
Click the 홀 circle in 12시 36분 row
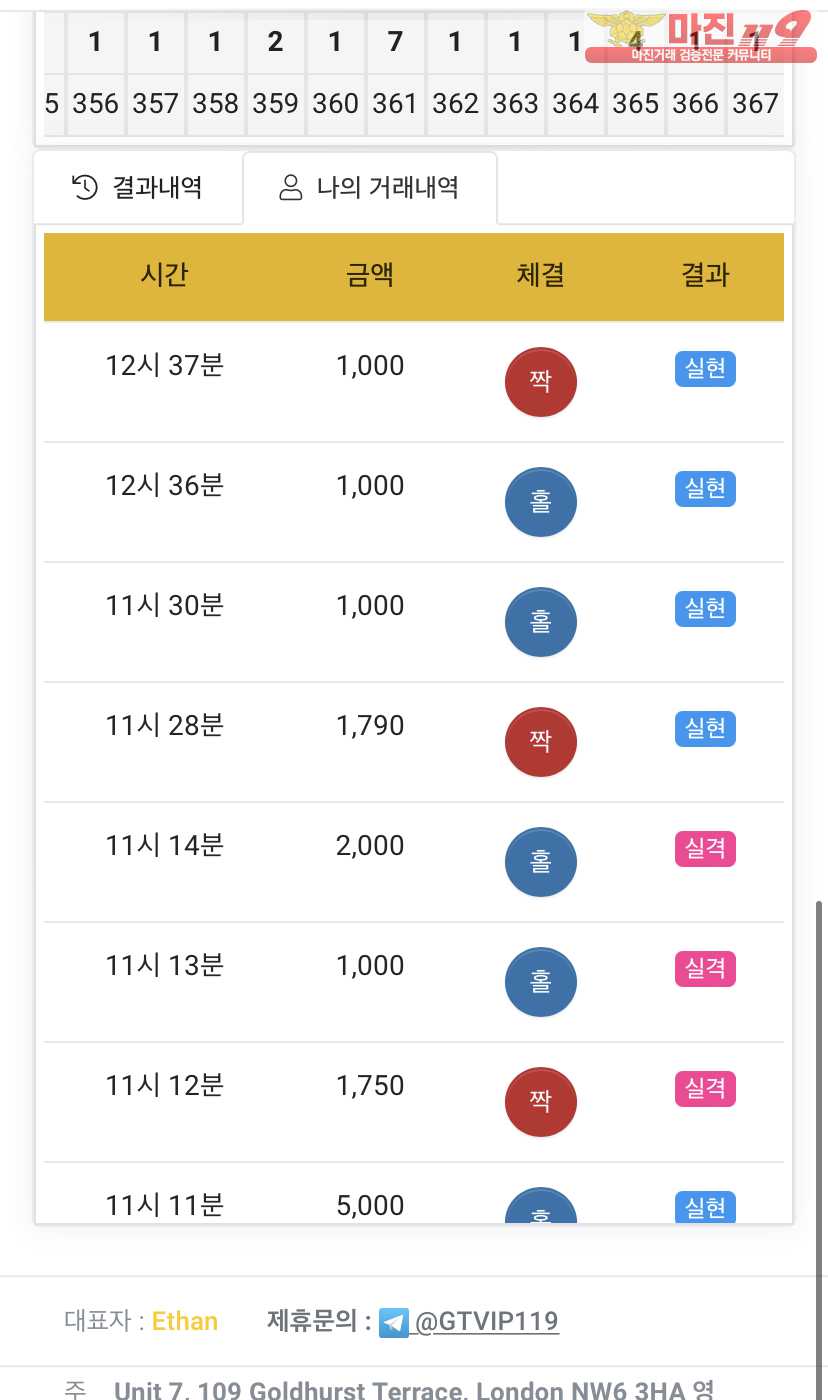pos(540,502)
